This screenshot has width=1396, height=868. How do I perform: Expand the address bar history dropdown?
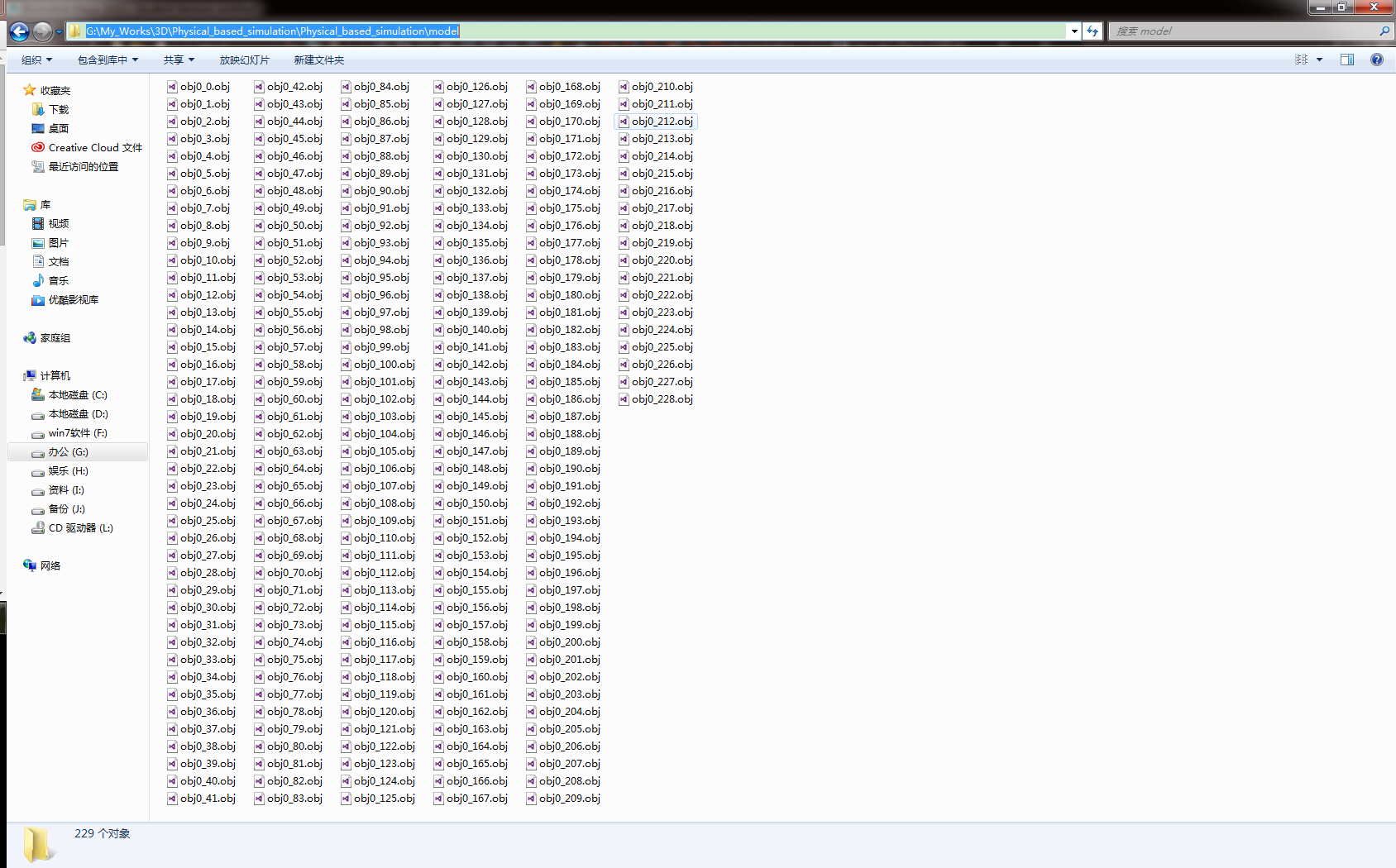point(1074,31)
